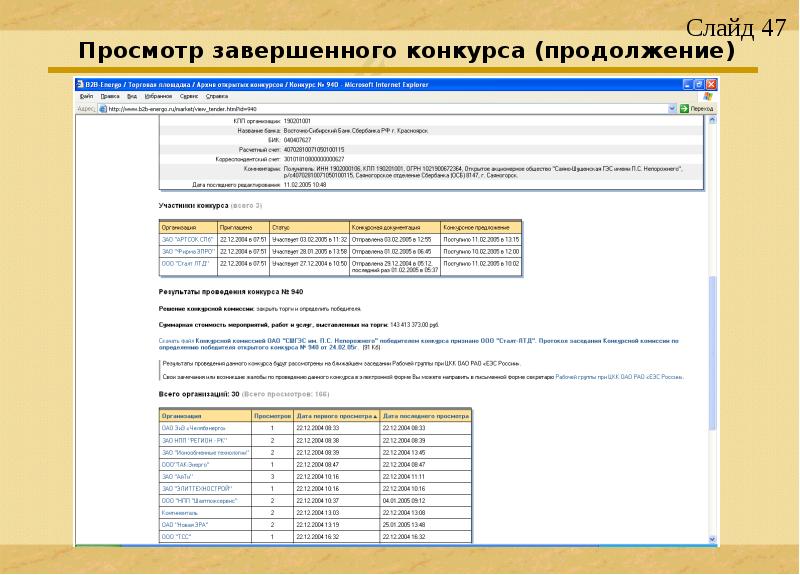Maximize the Internet Explorer window
The width and height of the screenshot is (800, 575).
(699, 86)
